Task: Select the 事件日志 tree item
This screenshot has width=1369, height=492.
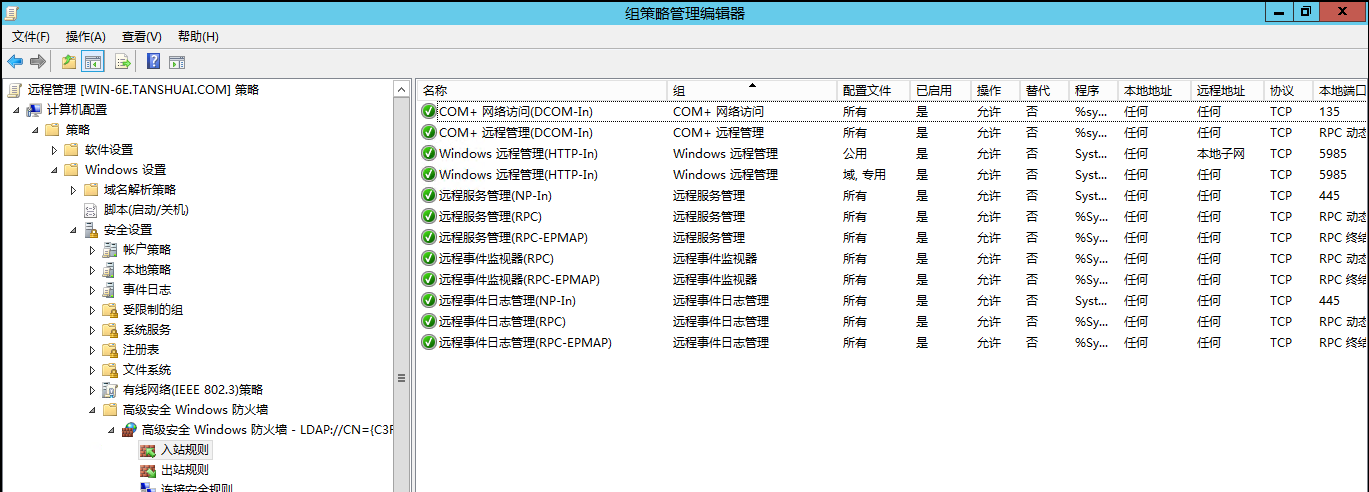Action: point(146,290)
